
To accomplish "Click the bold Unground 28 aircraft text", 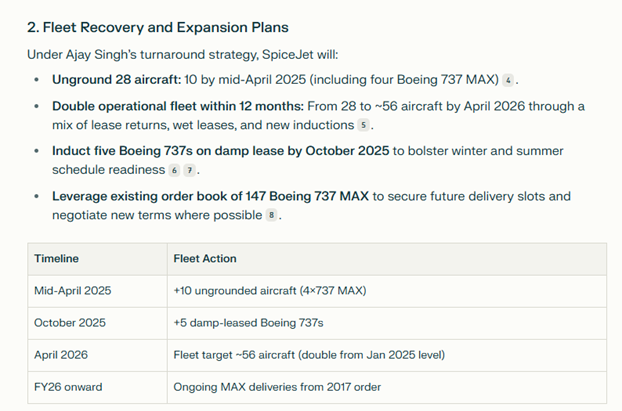I will 117,80.
